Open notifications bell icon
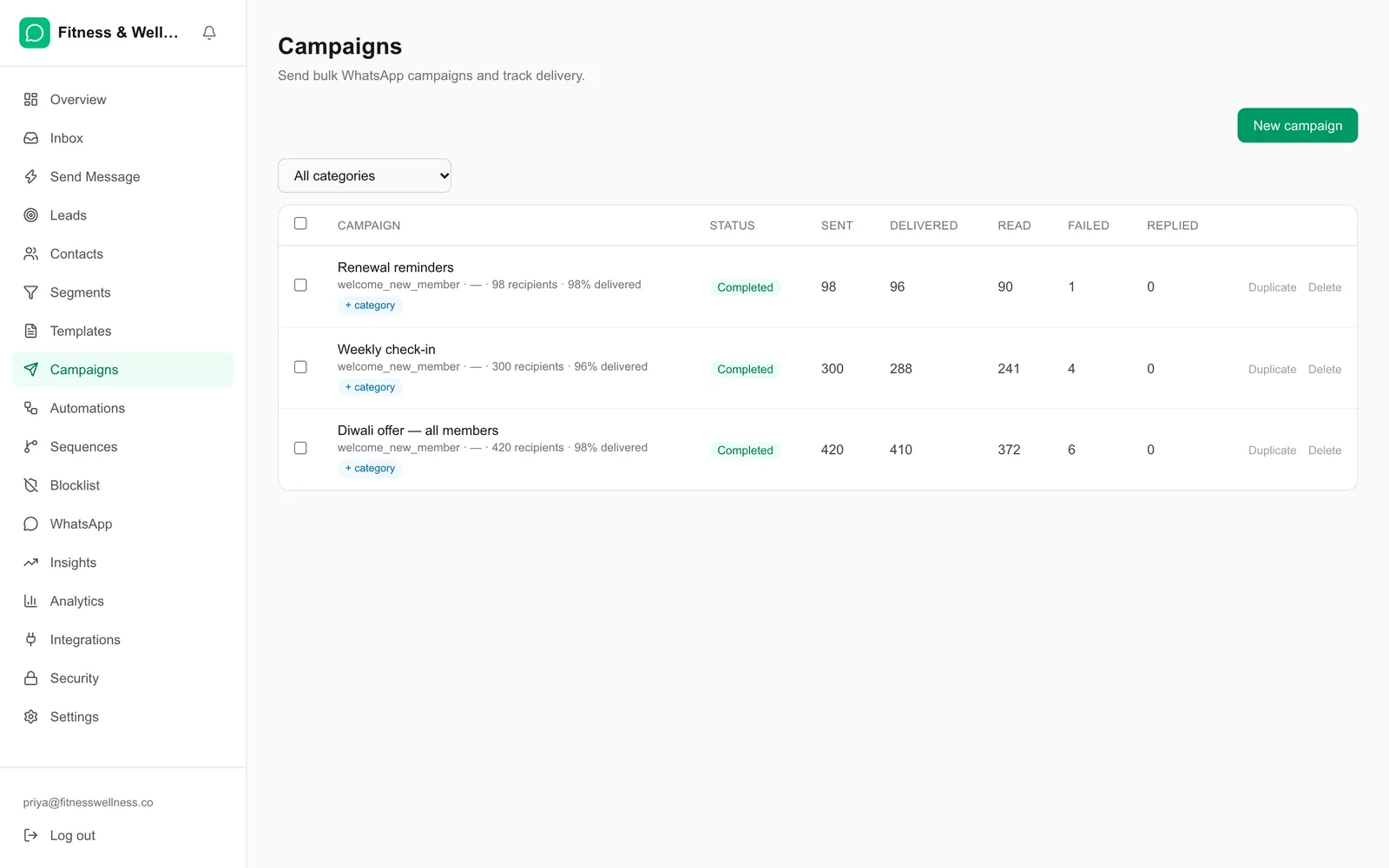The image size is (1389, 868). click(x=209, y=33)
